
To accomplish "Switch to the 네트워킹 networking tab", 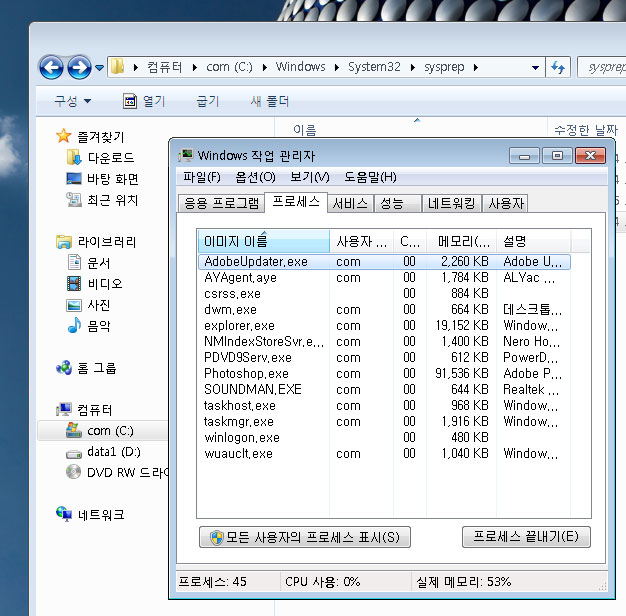I will coord(452,204).
